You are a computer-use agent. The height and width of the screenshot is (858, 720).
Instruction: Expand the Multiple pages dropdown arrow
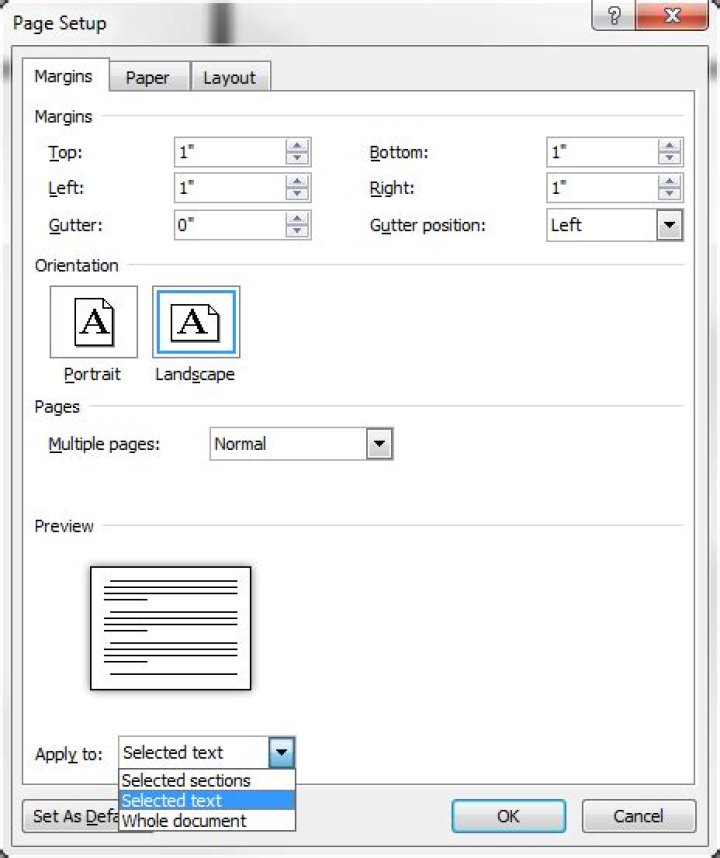tap(379, 444)
